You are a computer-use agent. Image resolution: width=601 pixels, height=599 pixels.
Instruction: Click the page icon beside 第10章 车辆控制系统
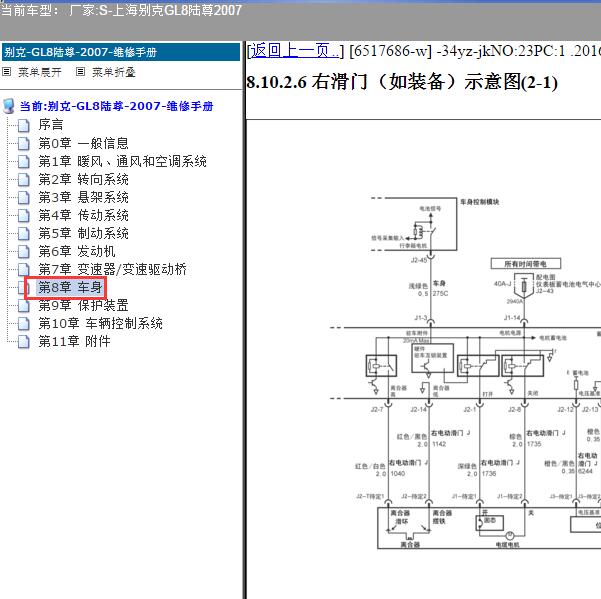pos(23,323)
